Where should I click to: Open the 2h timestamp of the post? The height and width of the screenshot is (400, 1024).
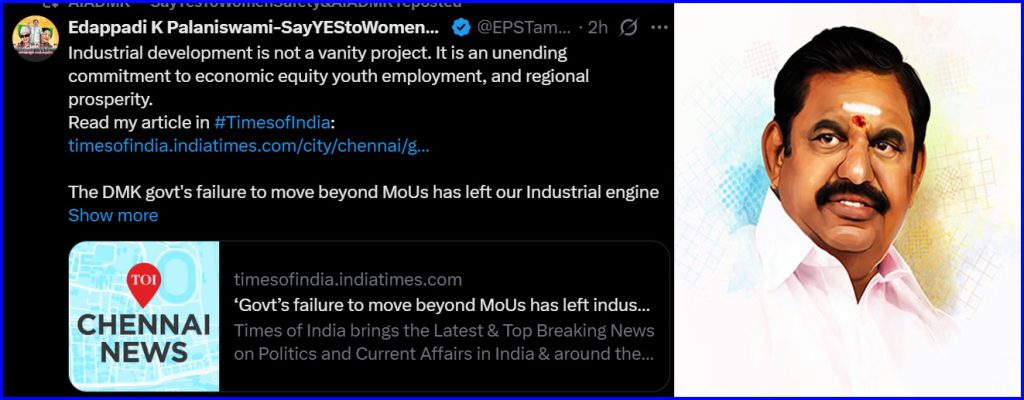click(x=597, y=27)
